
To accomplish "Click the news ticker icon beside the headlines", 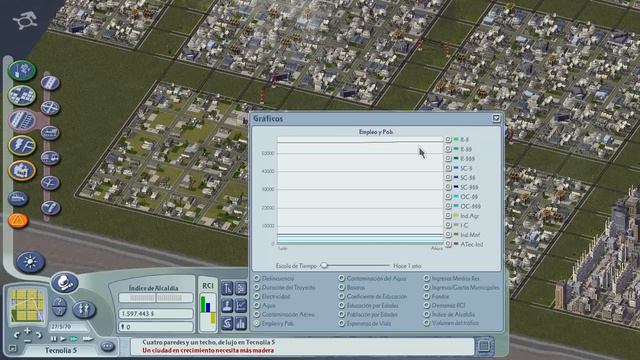I will [x=484, y=346].
